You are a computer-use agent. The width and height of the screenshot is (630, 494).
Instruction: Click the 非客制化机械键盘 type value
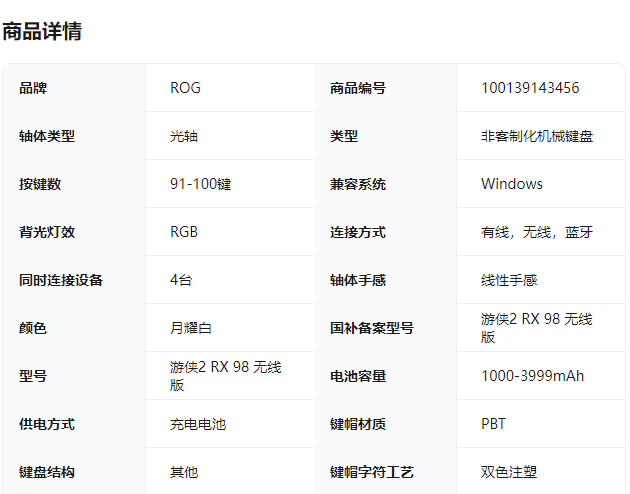click(x=536, y=136)
